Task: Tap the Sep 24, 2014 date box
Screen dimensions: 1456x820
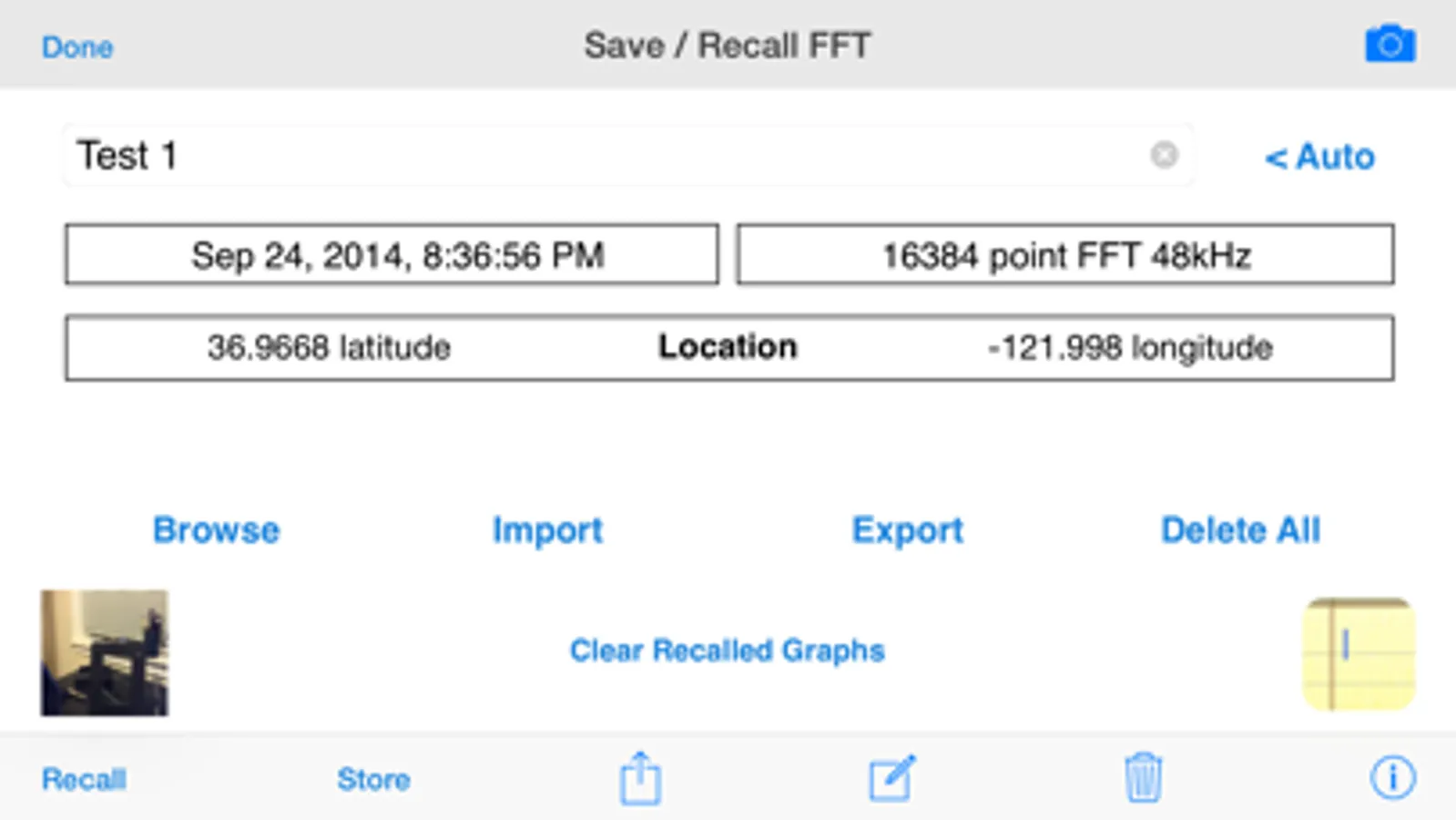Action: 392,254
